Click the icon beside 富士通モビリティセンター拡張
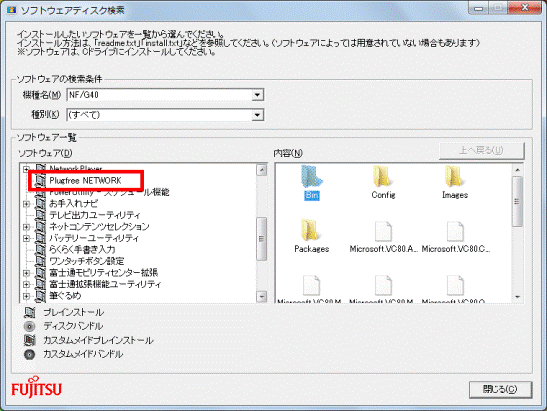Screen dimensions: 547x411 coord(41,272)
